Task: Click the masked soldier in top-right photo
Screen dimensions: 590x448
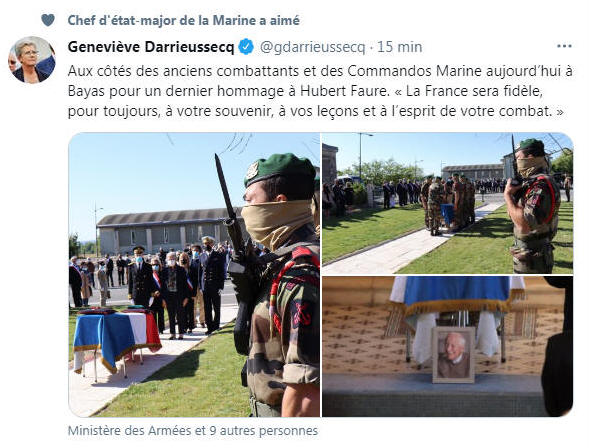Action: click(532, 206)
